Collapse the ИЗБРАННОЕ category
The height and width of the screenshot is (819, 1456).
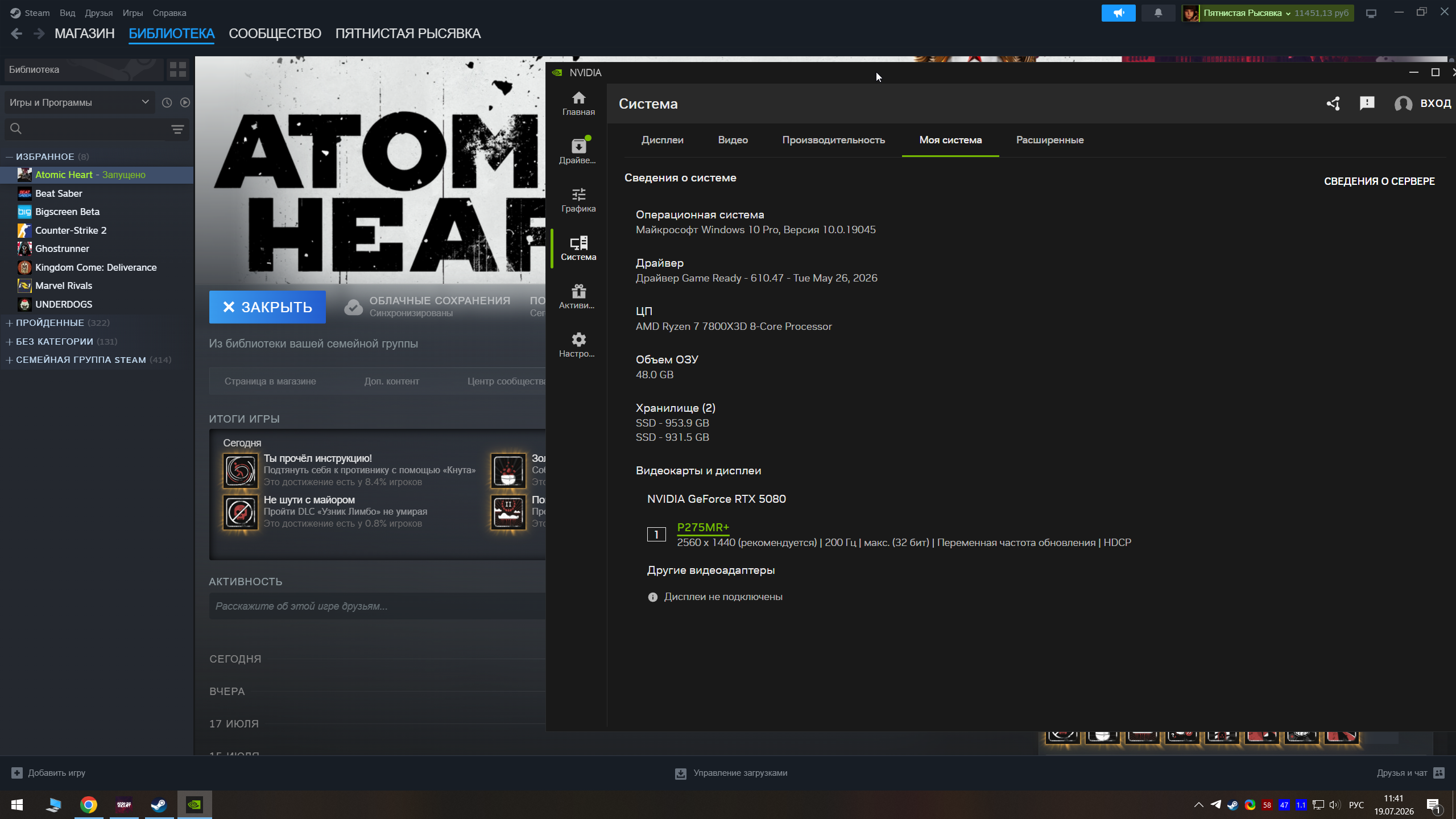(9, 156)
